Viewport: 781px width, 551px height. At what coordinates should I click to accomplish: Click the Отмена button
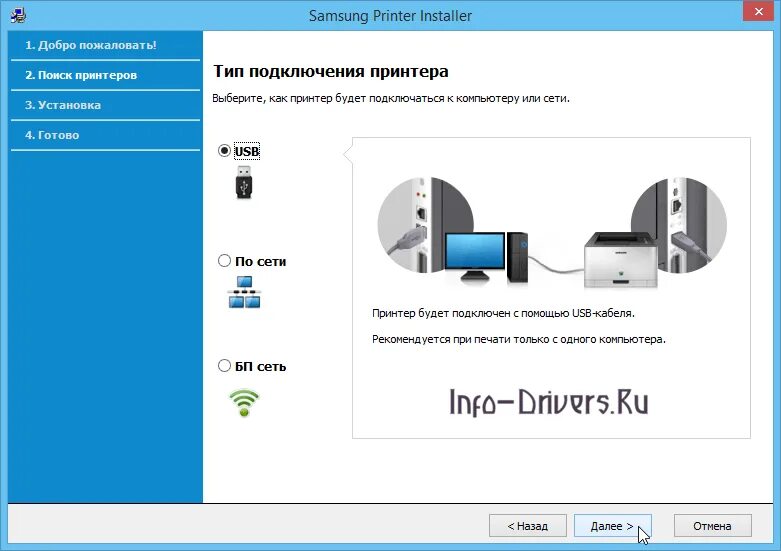point(712,526)
